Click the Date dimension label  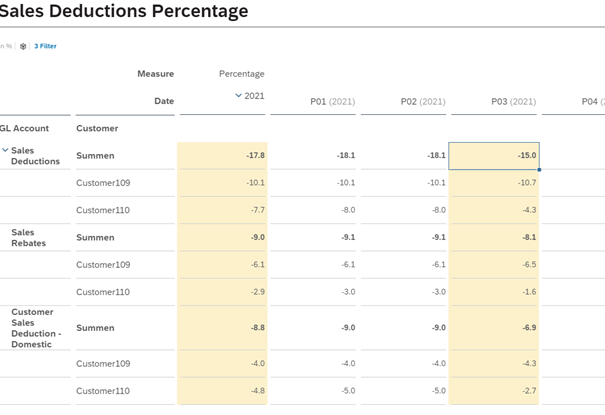click(x=164, y=101)
